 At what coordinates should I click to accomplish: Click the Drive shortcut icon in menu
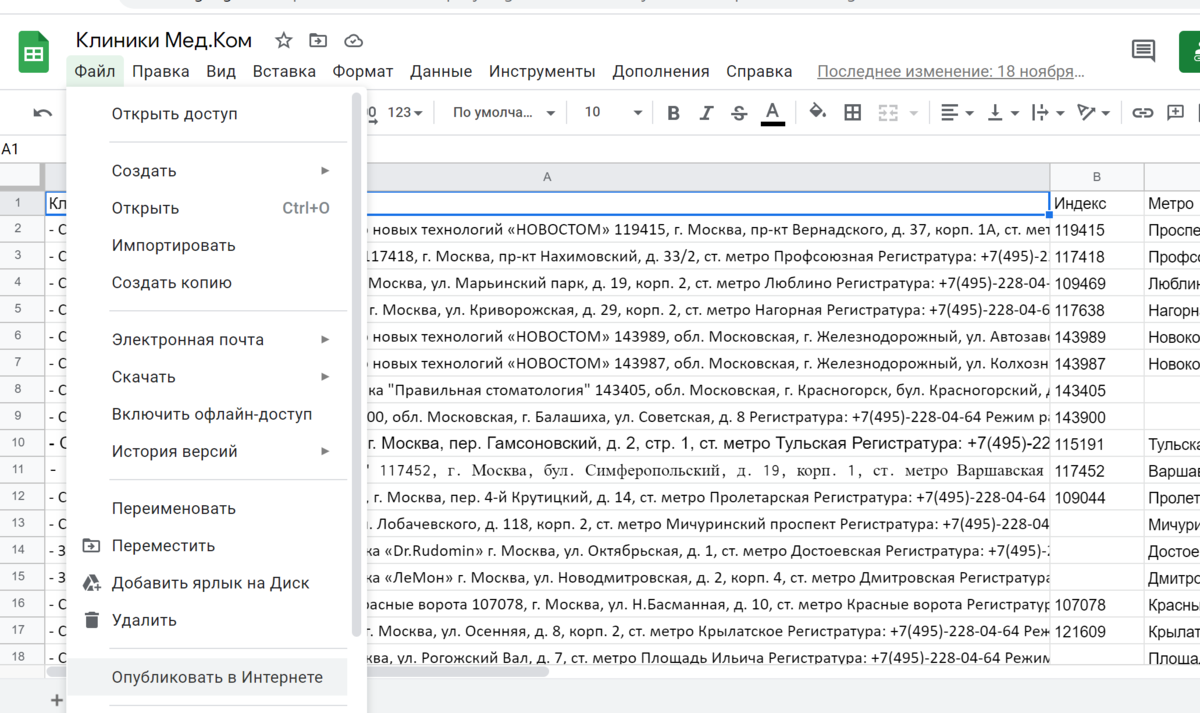point(91,583)
